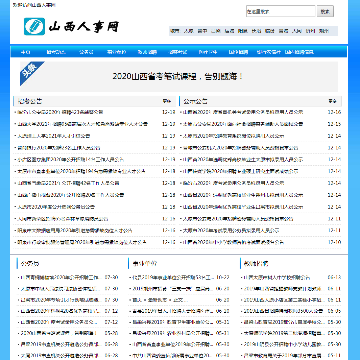Image resolution: width=360 pixels, height=360 pixels.
Task: Open the article dated 10-22
Action: coord(172,277)
